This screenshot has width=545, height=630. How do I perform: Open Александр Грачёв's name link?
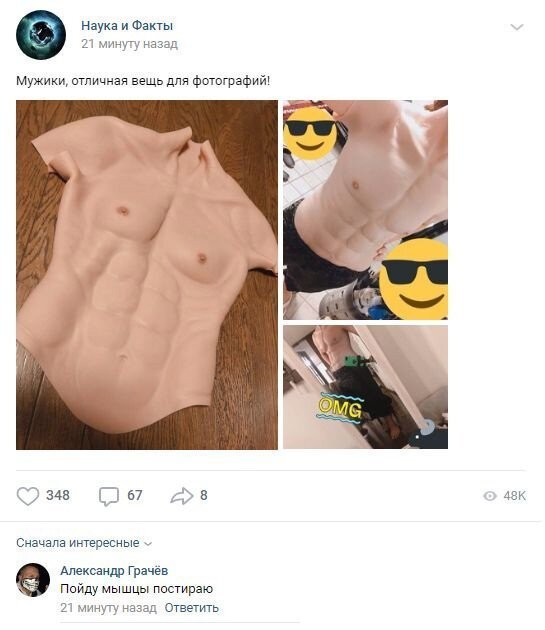click(x=114, y=570)
